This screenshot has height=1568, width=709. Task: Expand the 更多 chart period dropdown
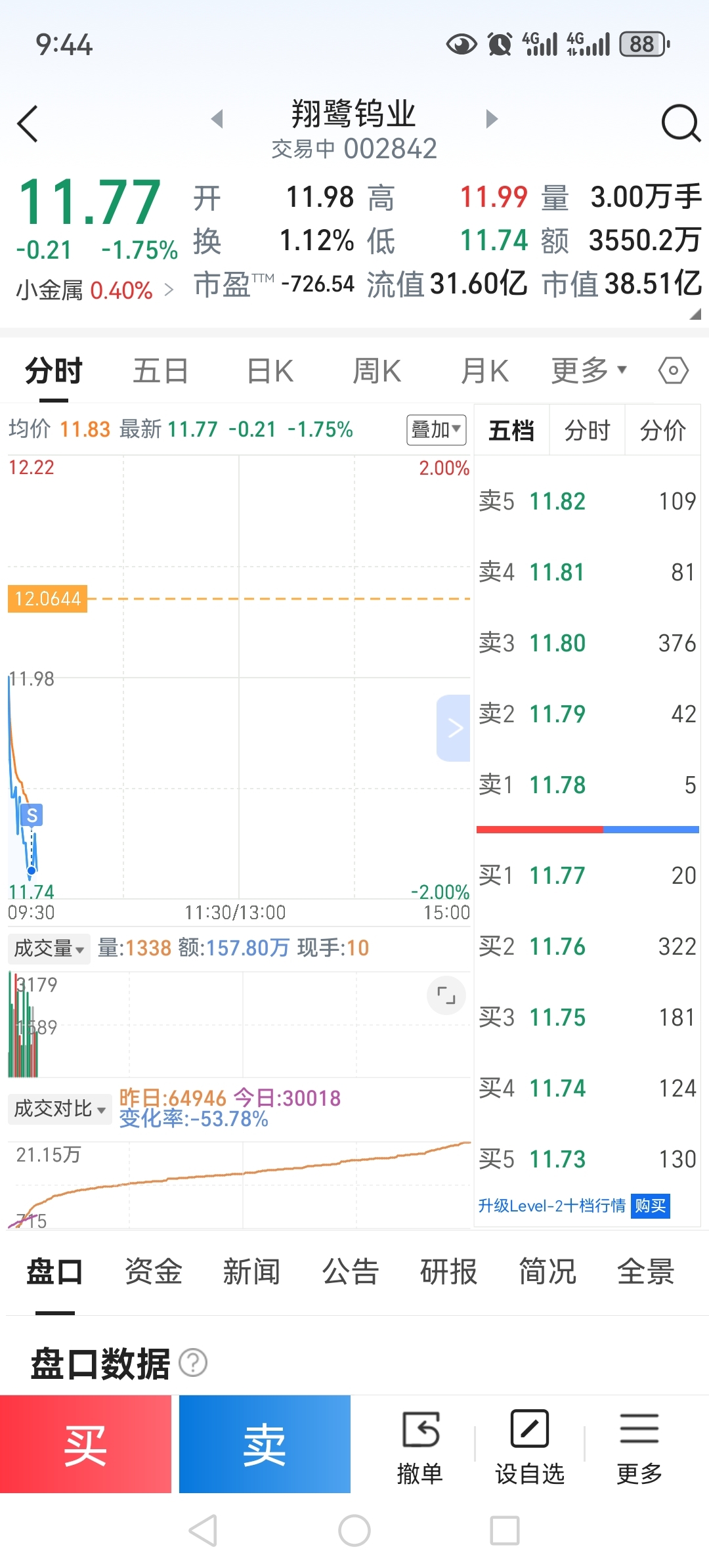tap(589, 371)
